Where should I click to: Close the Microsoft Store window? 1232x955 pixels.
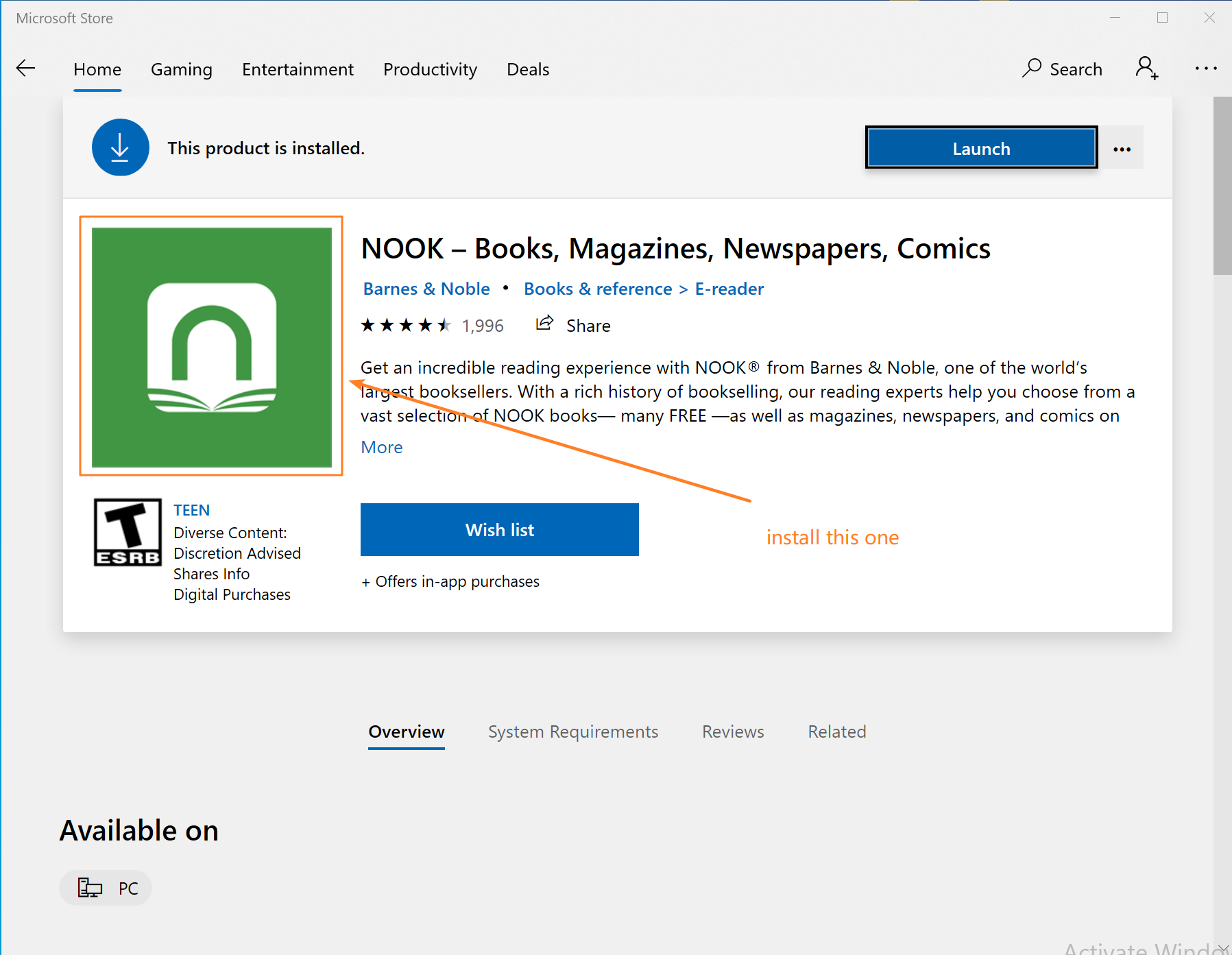click(1209, 18)
